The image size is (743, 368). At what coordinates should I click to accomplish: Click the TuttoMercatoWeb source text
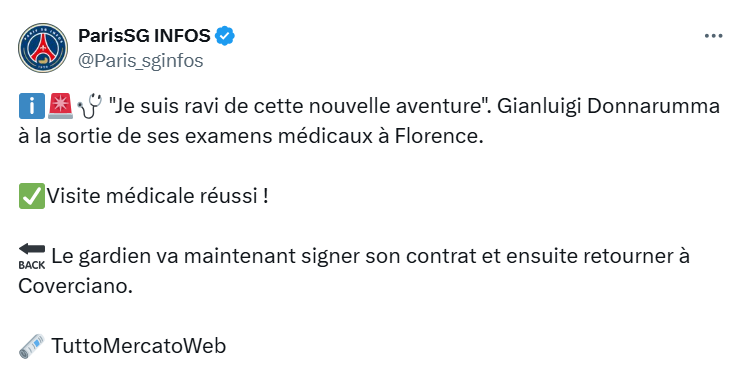point(138,346)
